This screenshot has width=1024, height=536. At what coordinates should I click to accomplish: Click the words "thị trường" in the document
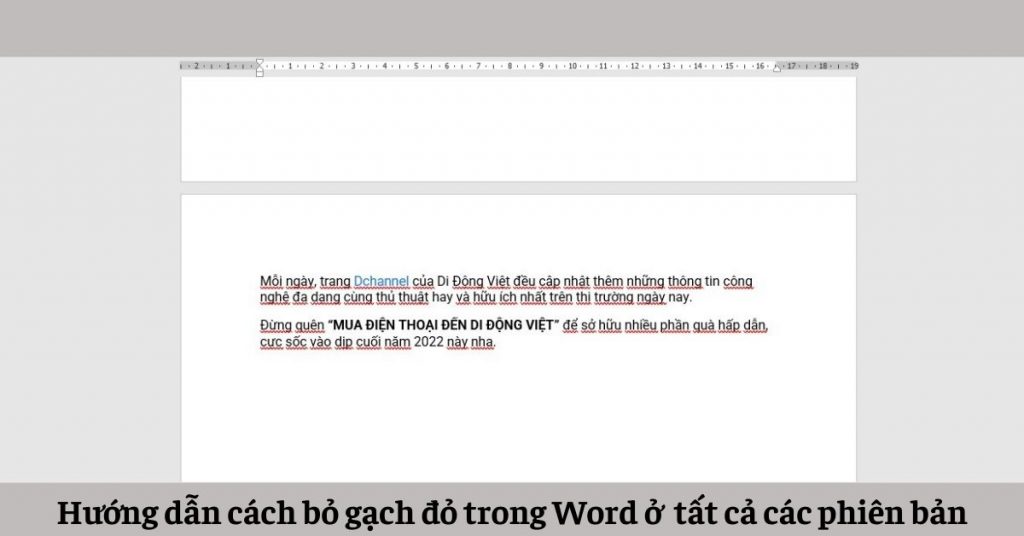pyautogui.click(x=605, y=298)
